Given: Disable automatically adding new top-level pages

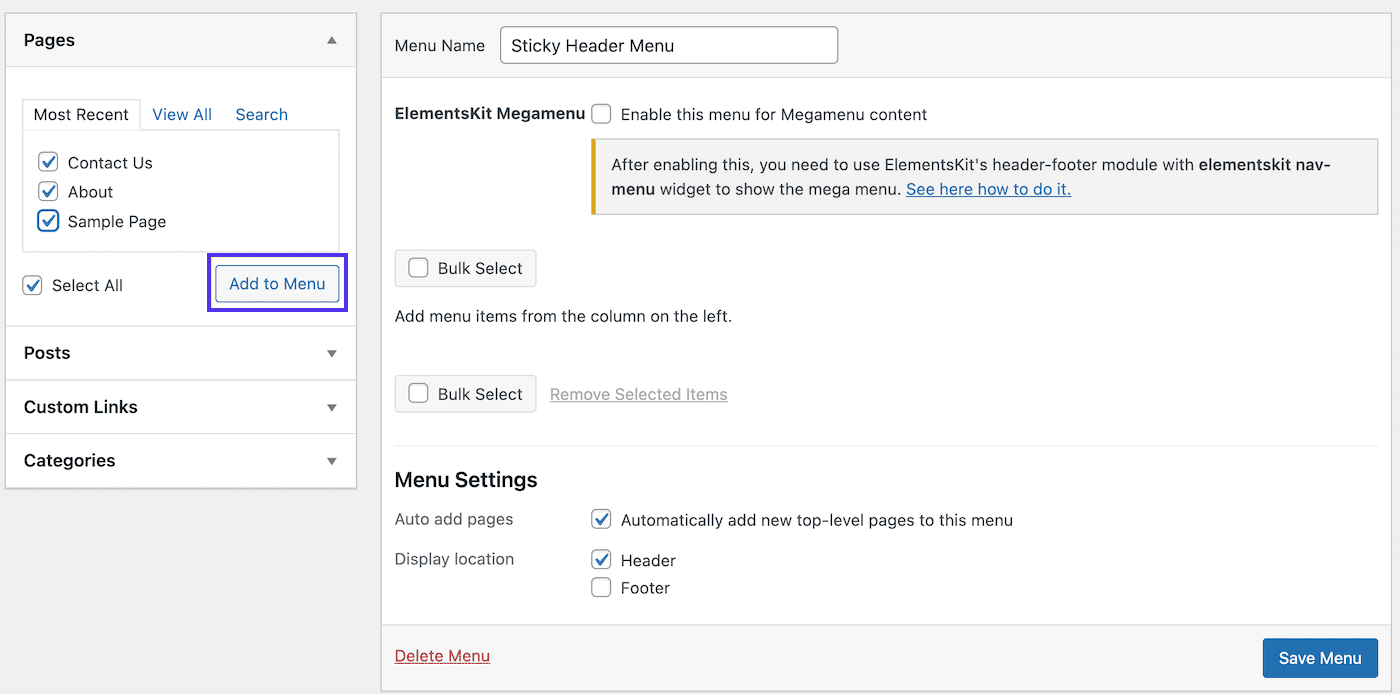Looking at the screenshot, I should 601,519.
